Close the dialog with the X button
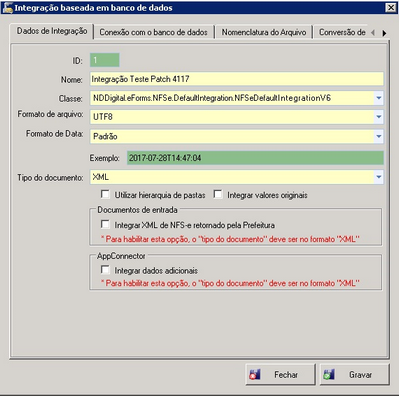 390,7
